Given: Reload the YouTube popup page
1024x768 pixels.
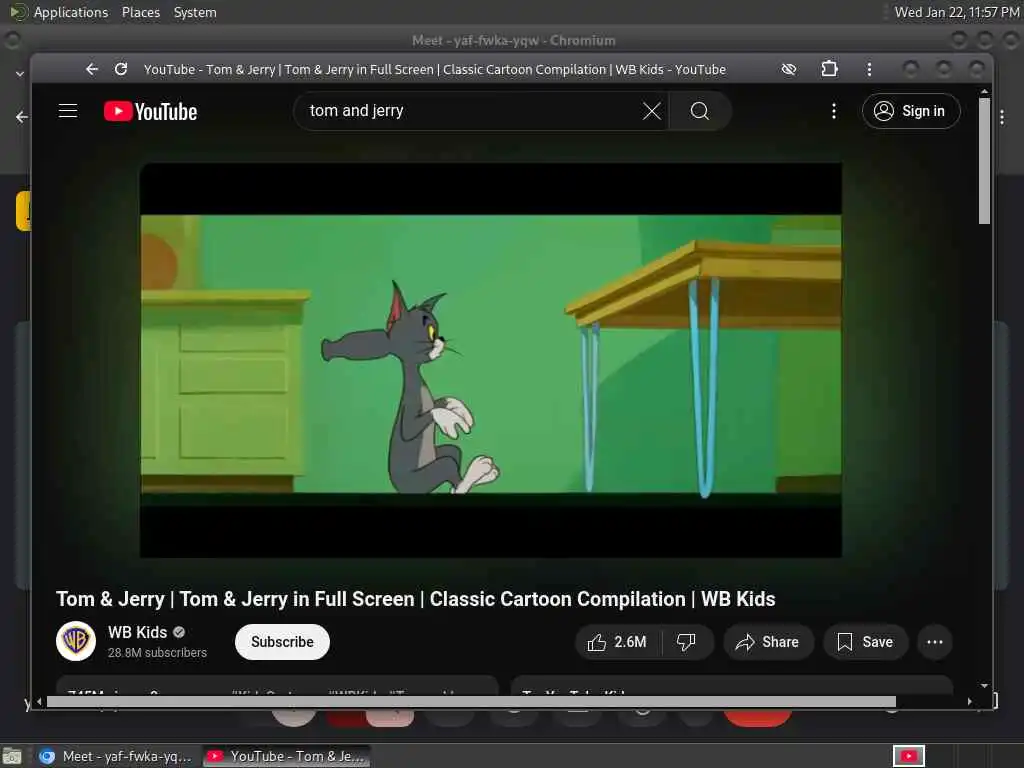Looking at the screenshot, I should point(121,69).
